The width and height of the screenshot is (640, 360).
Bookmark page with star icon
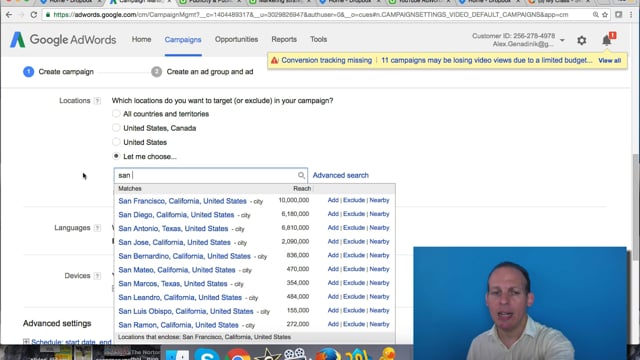click(x=605, y=15)
